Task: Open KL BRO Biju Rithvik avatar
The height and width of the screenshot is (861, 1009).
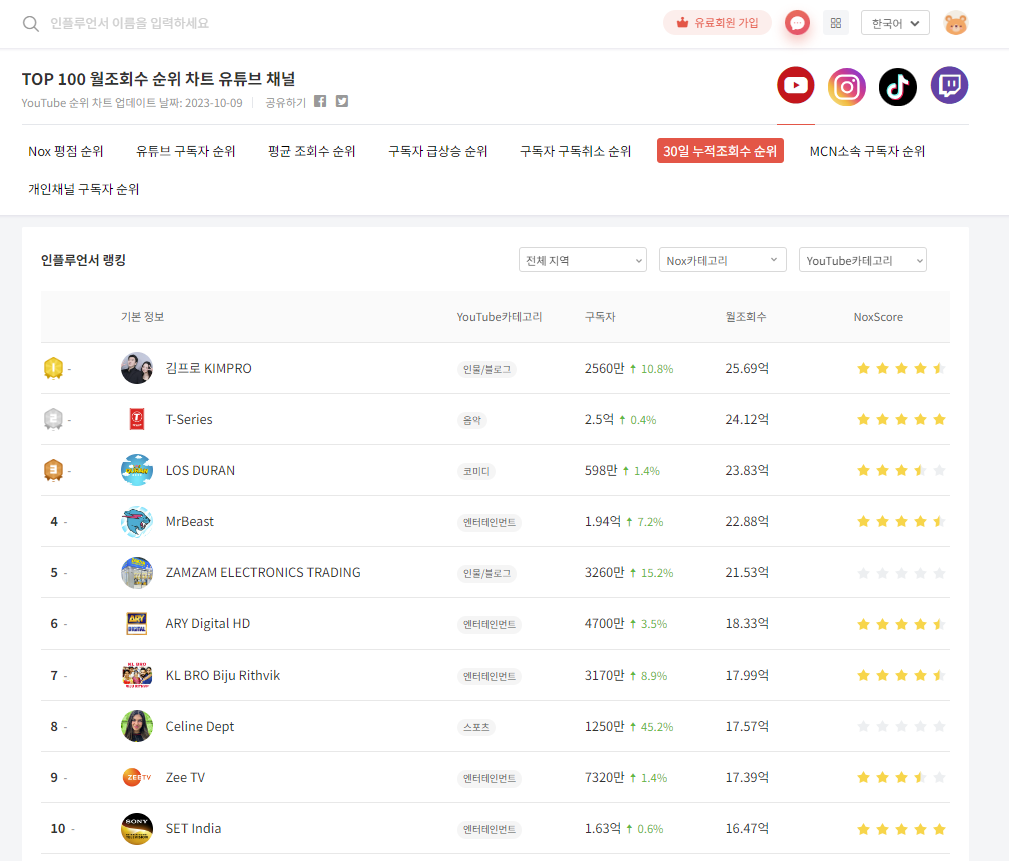Action: (137, 675)
